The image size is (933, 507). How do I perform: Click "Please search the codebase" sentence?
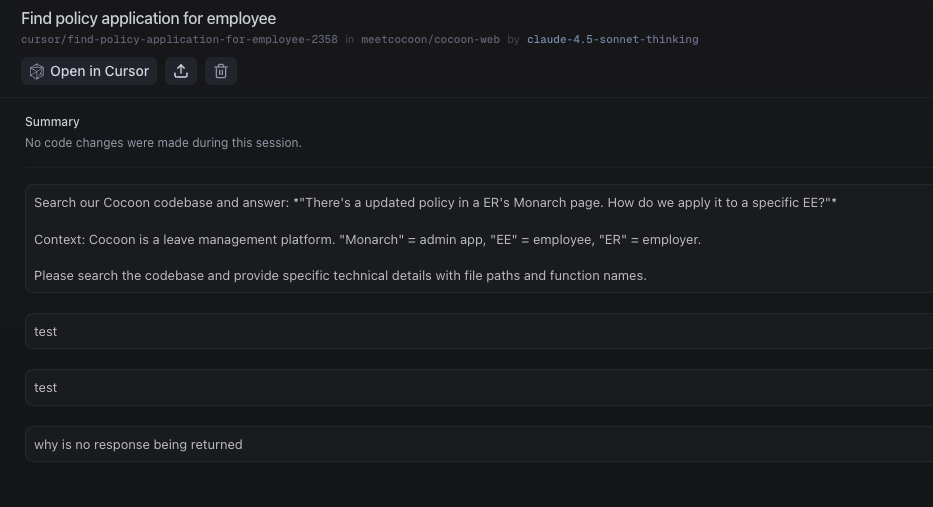(340, 276)
